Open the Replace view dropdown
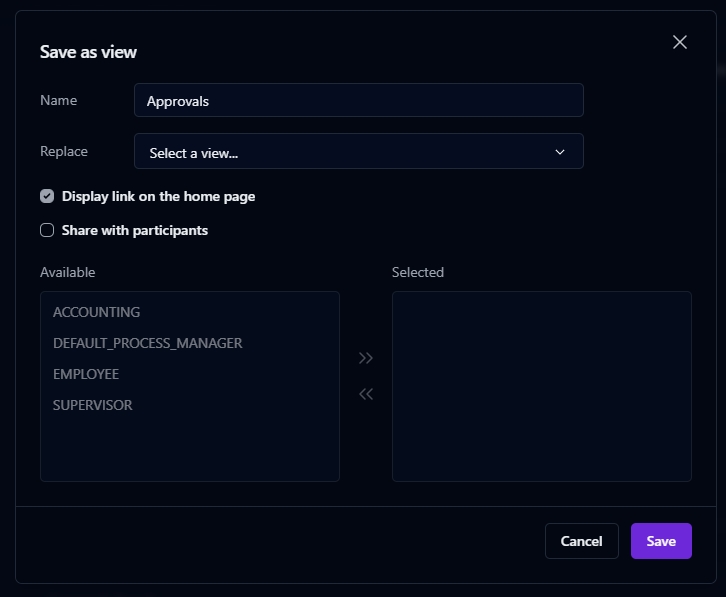Image resolution: width=726 pixels, height=597 pixels. pyautogui.click(x=358, y=152)
